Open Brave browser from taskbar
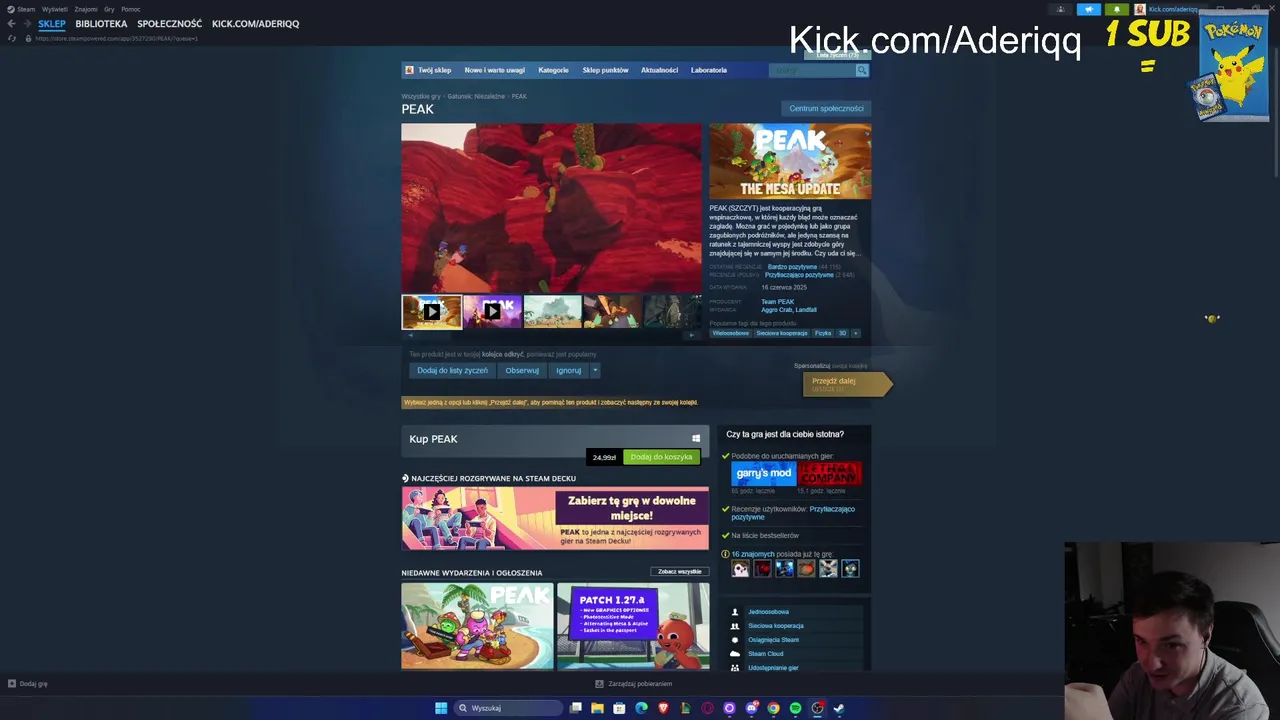Image resolution: width=1280 pixels, height=720 pixels. coord(663,708)
